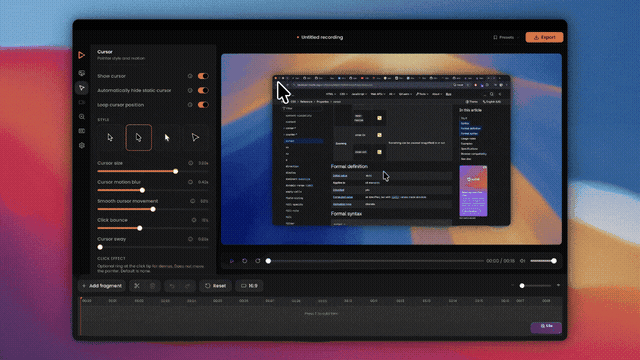Choose the triangular arrow cursor style
Viewport: 640px width, 360px height.
coord(195,138)
